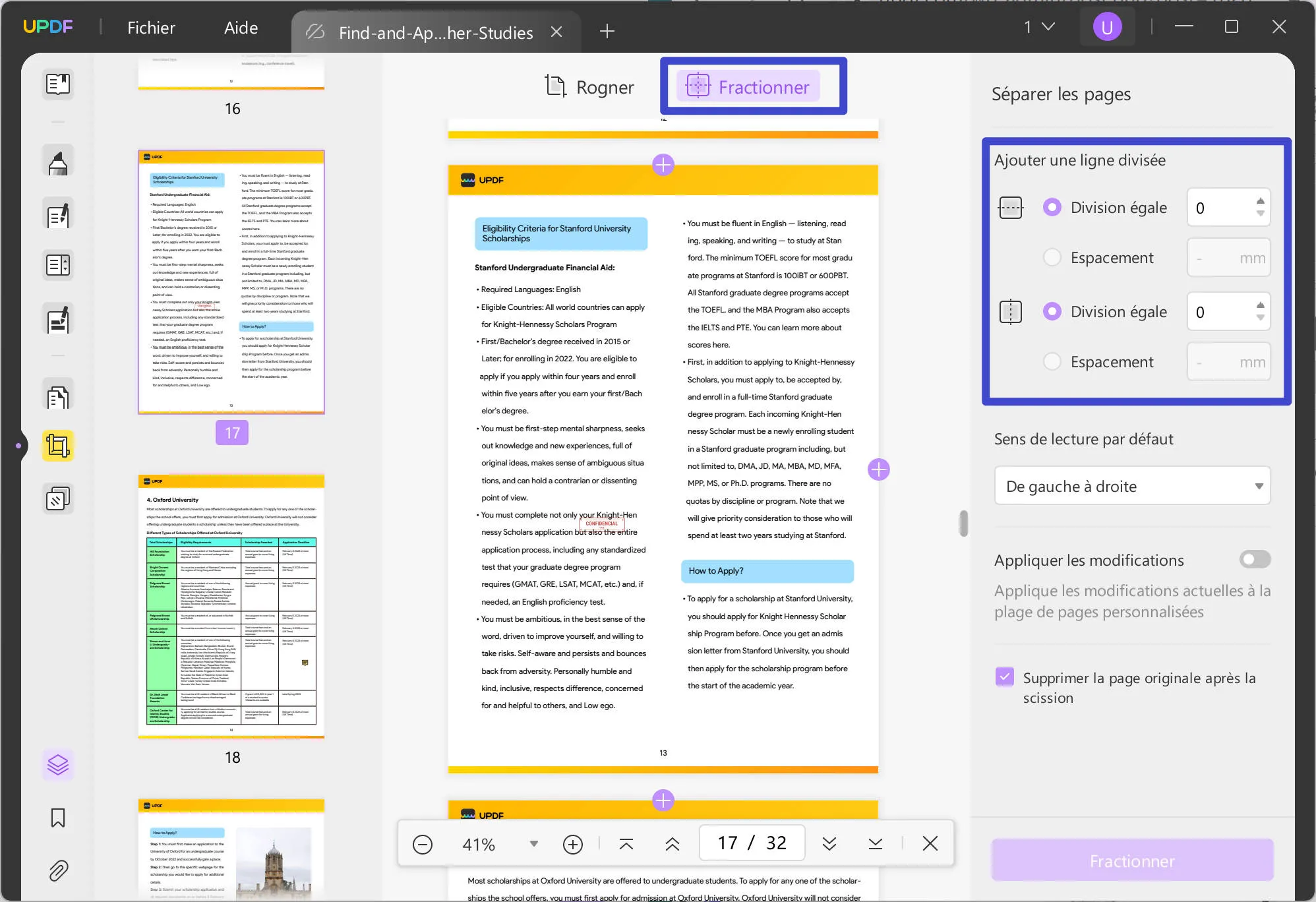1316x902 pixels.
Task: Open the Attachments paperclip icon
Action: tap(58, 870)
